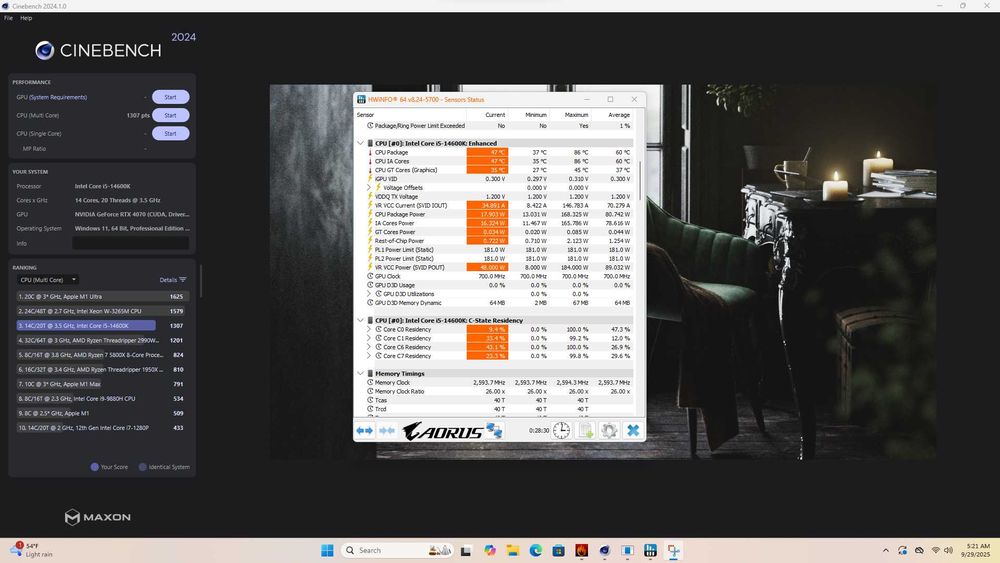The height and width of the screenshot is (563, 1000).
Task: Expand the Core C6 Residency row
Action: click(369, 347)
